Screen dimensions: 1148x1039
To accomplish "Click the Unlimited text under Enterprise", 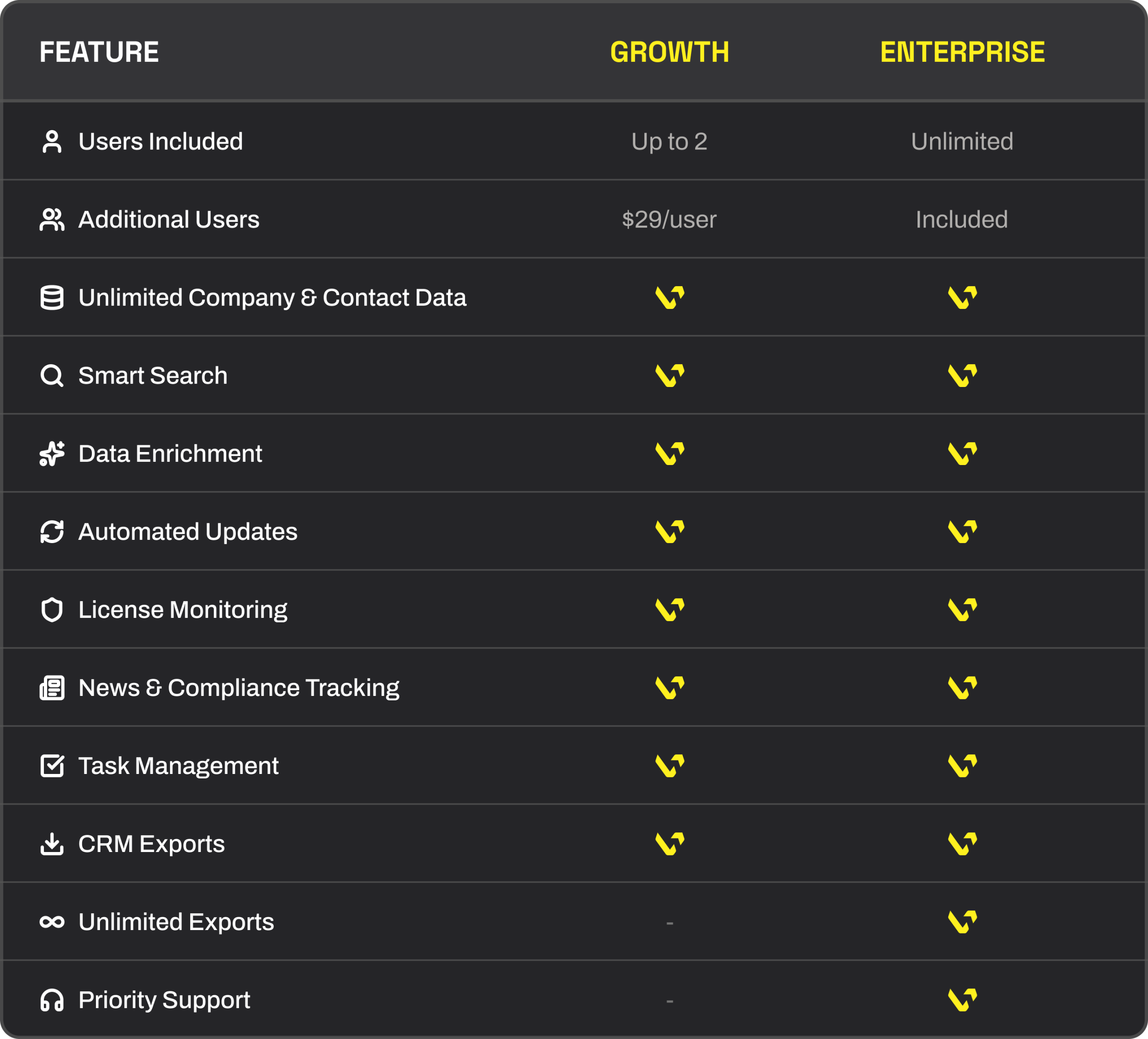I will (x=962, y=142).
